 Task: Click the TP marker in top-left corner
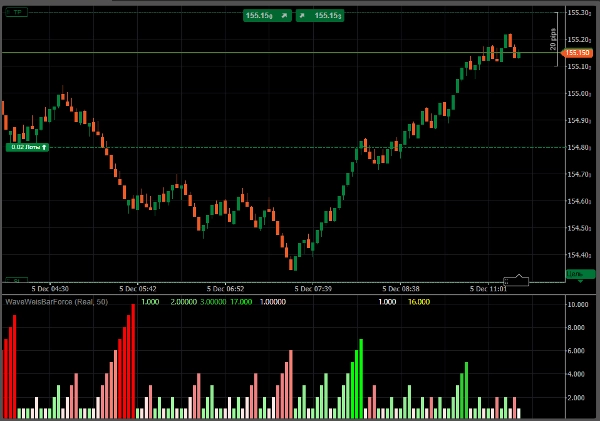point(17,12)
